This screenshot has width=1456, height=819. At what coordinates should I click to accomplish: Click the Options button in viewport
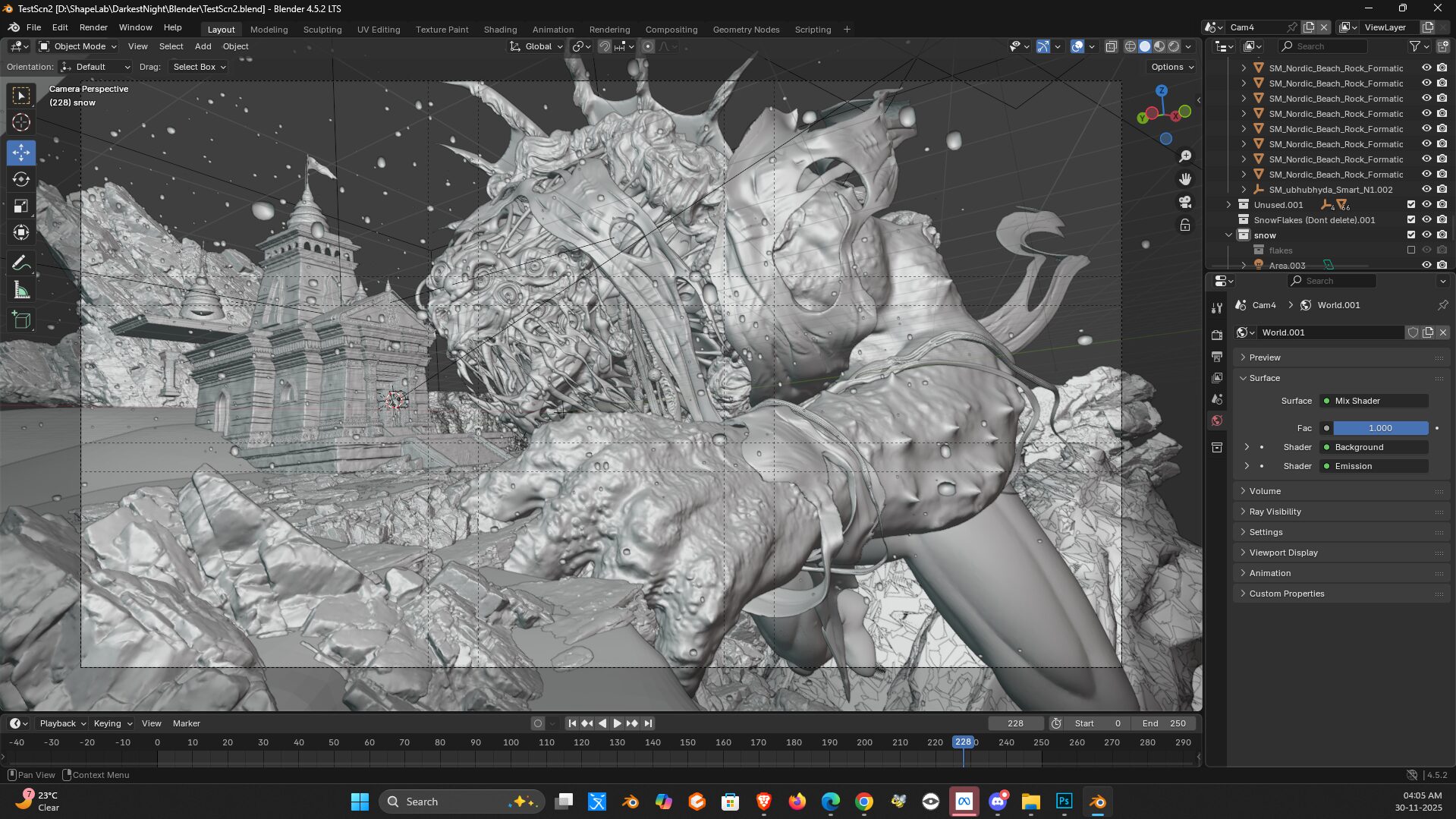click(1171, 67)
